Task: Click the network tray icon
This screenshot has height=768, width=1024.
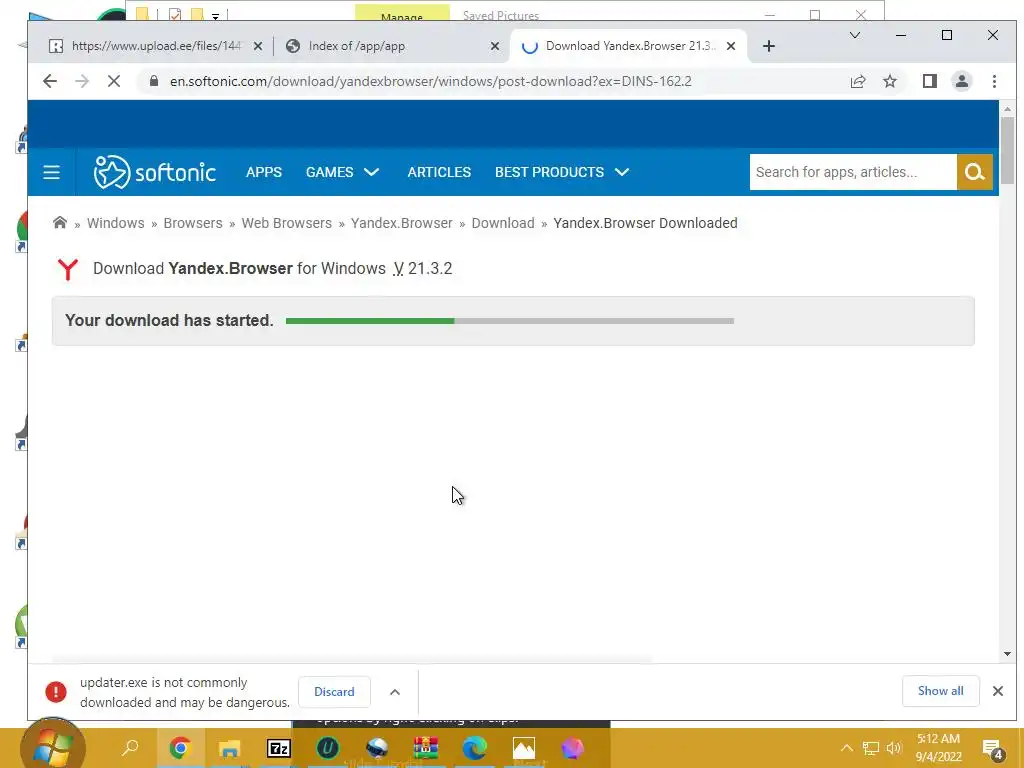Action: (871, 748)
